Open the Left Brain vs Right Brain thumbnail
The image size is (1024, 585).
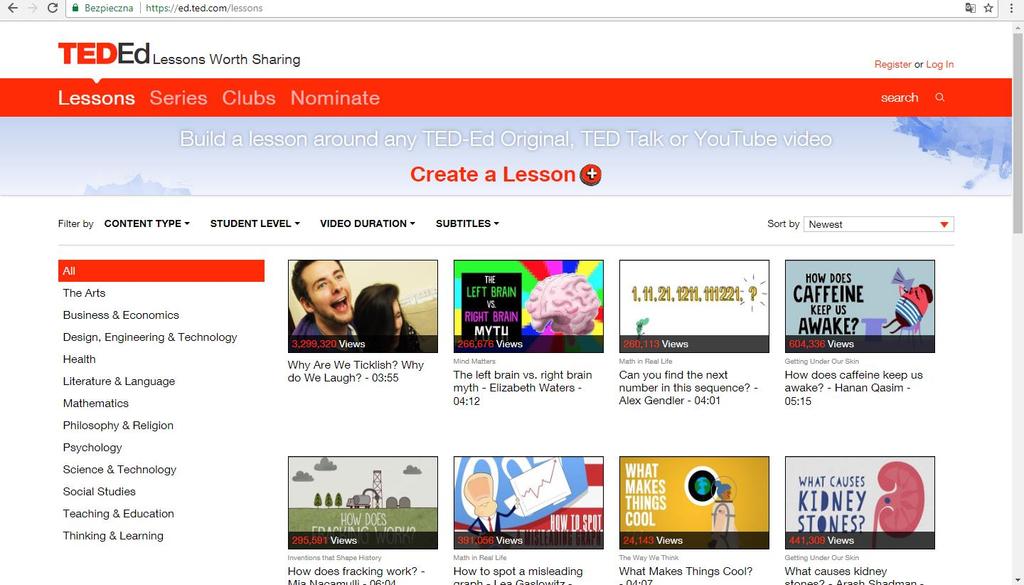(528, 306)
